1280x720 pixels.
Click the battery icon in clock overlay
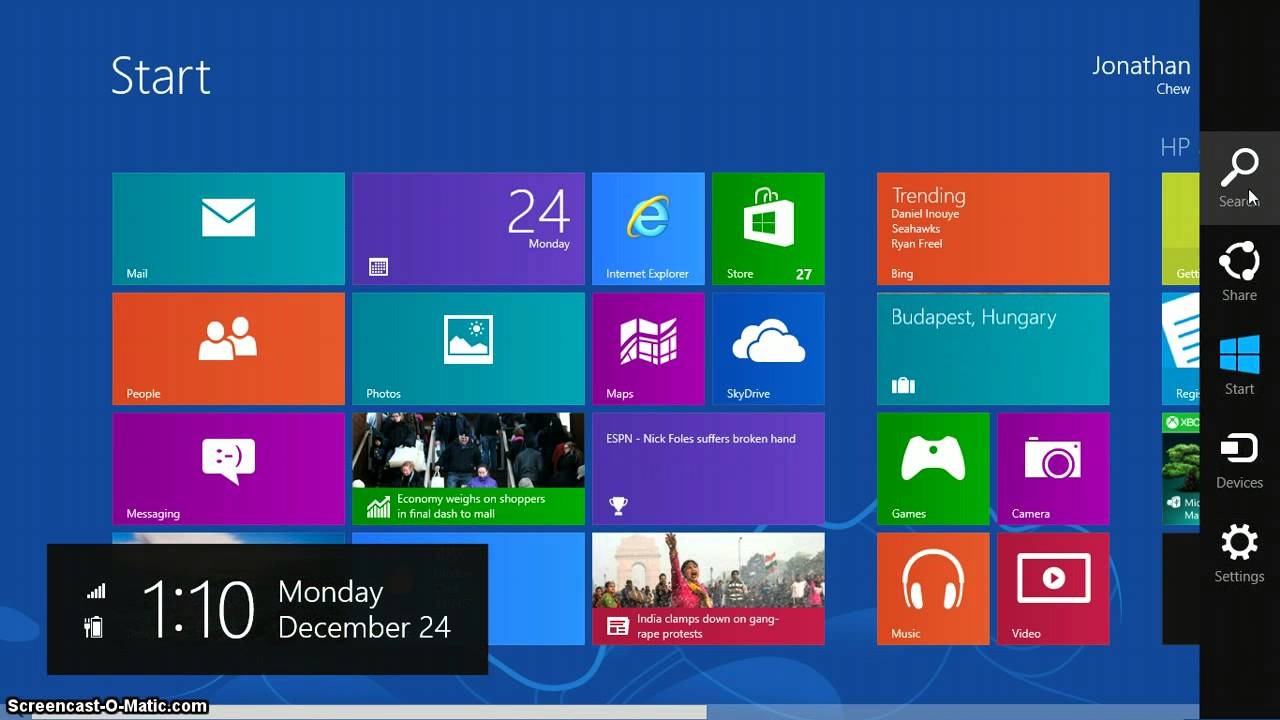point(94,627)
